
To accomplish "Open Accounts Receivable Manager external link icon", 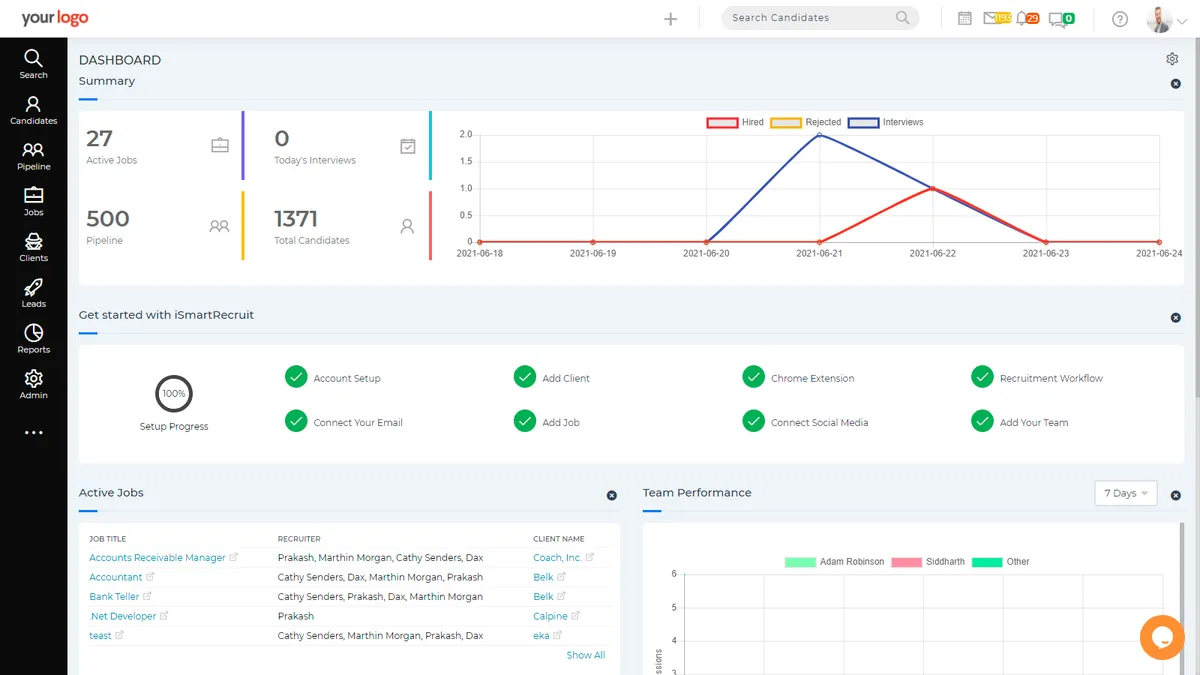I will [234, 557].
